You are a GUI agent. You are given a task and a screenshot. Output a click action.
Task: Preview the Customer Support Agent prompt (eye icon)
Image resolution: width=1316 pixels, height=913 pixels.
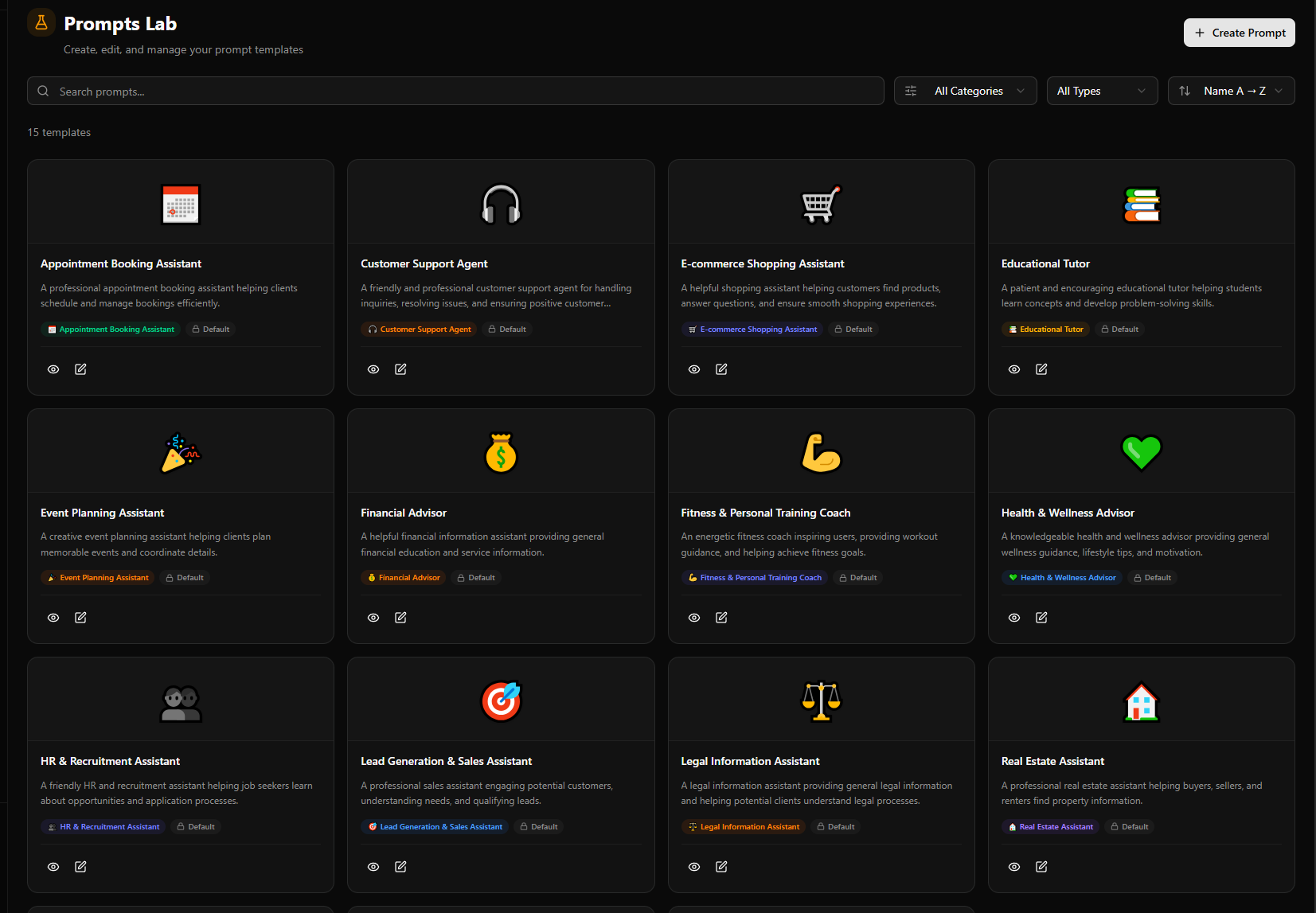(x=373, y=369)
